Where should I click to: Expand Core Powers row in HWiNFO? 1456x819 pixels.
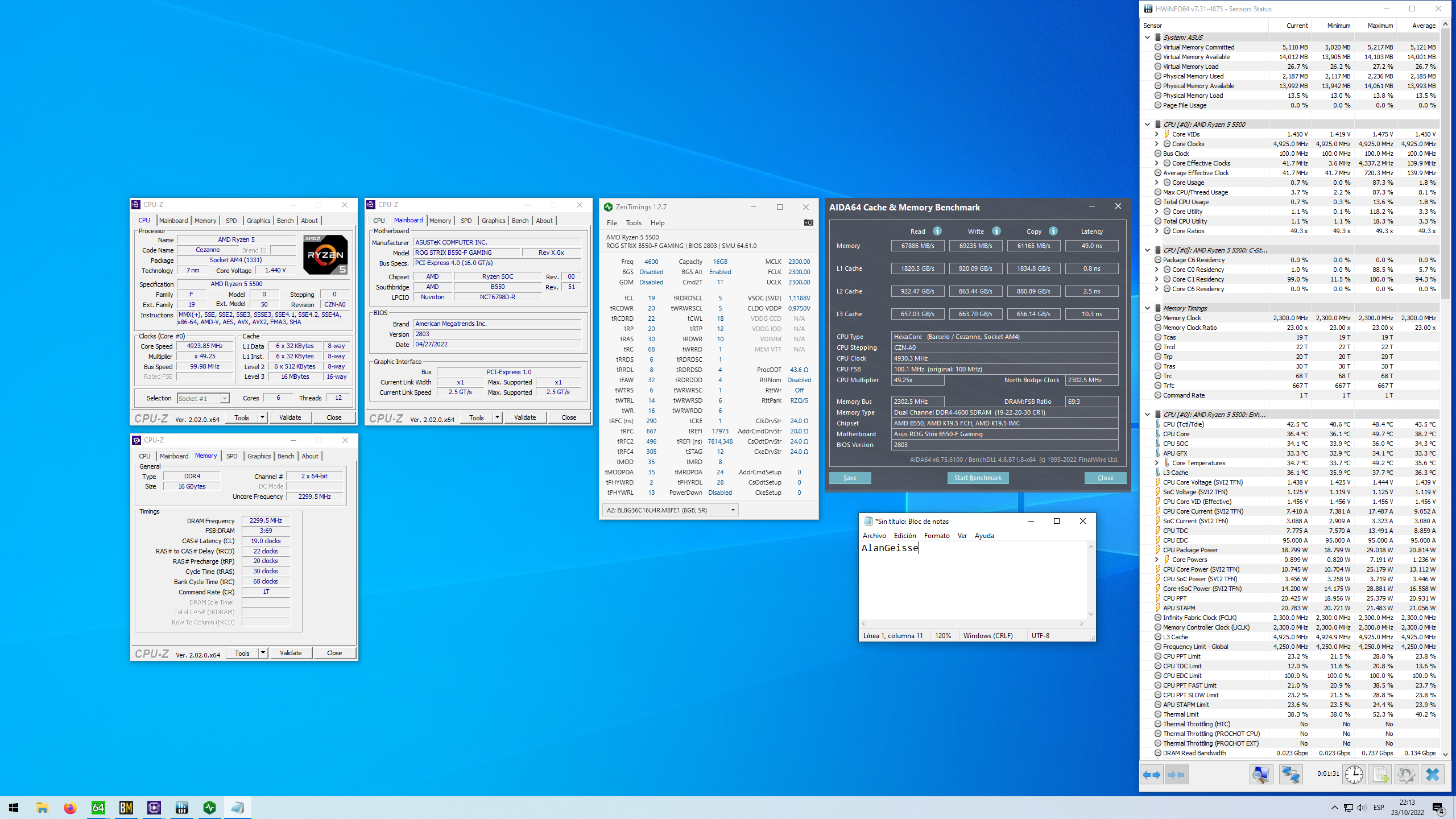coord(1156,560)
